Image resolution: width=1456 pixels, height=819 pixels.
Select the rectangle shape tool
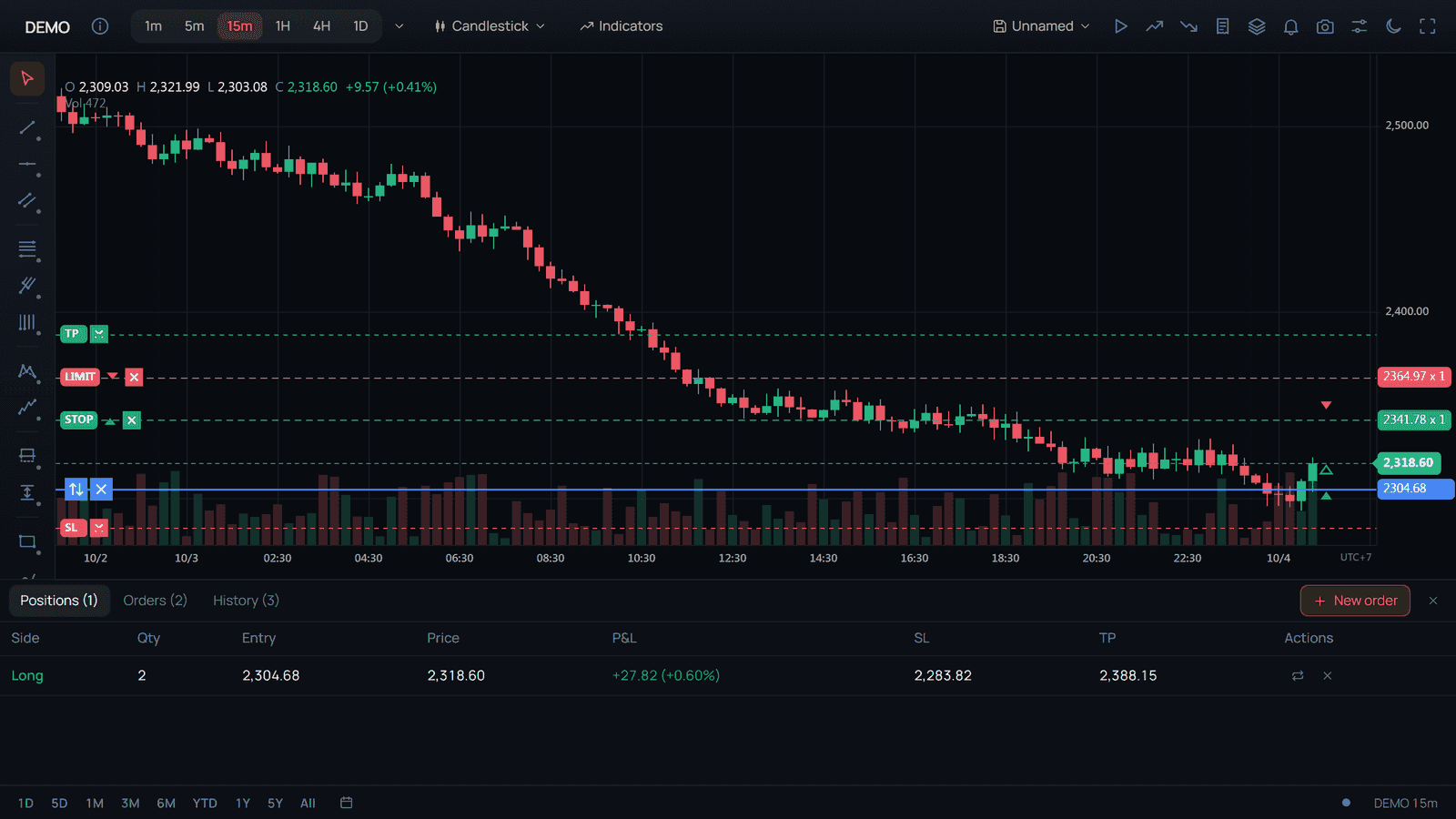pyautogui.click(x=27, y=541)
